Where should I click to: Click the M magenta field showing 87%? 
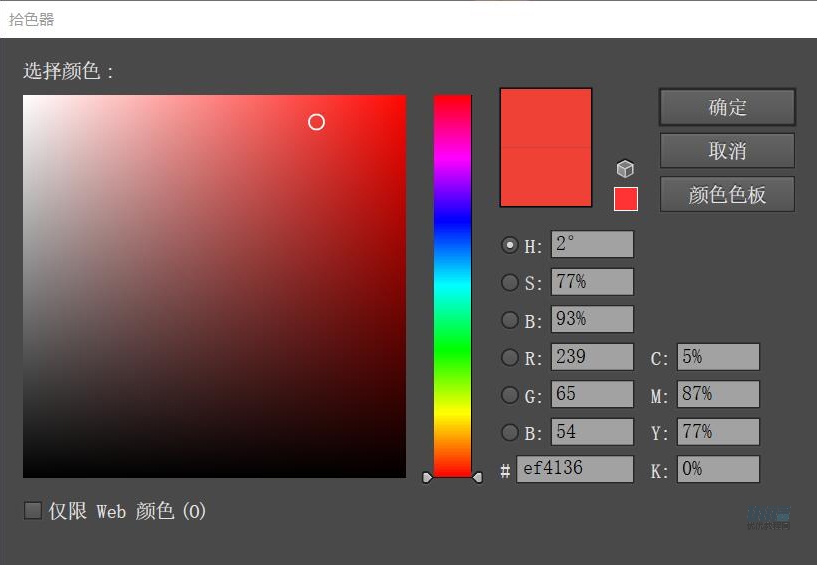coord(719,394)
